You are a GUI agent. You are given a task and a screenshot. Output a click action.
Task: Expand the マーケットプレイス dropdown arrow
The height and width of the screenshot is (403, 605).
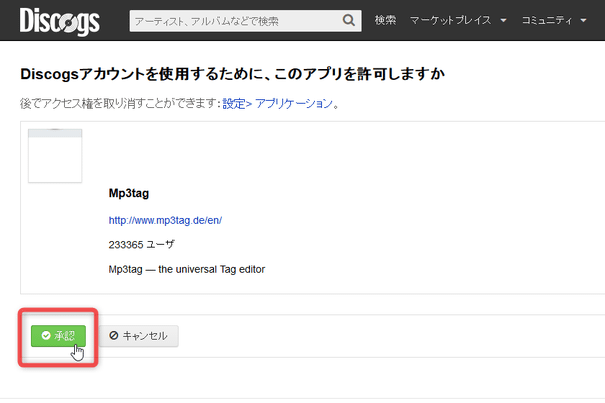click(x=503, y=20)
